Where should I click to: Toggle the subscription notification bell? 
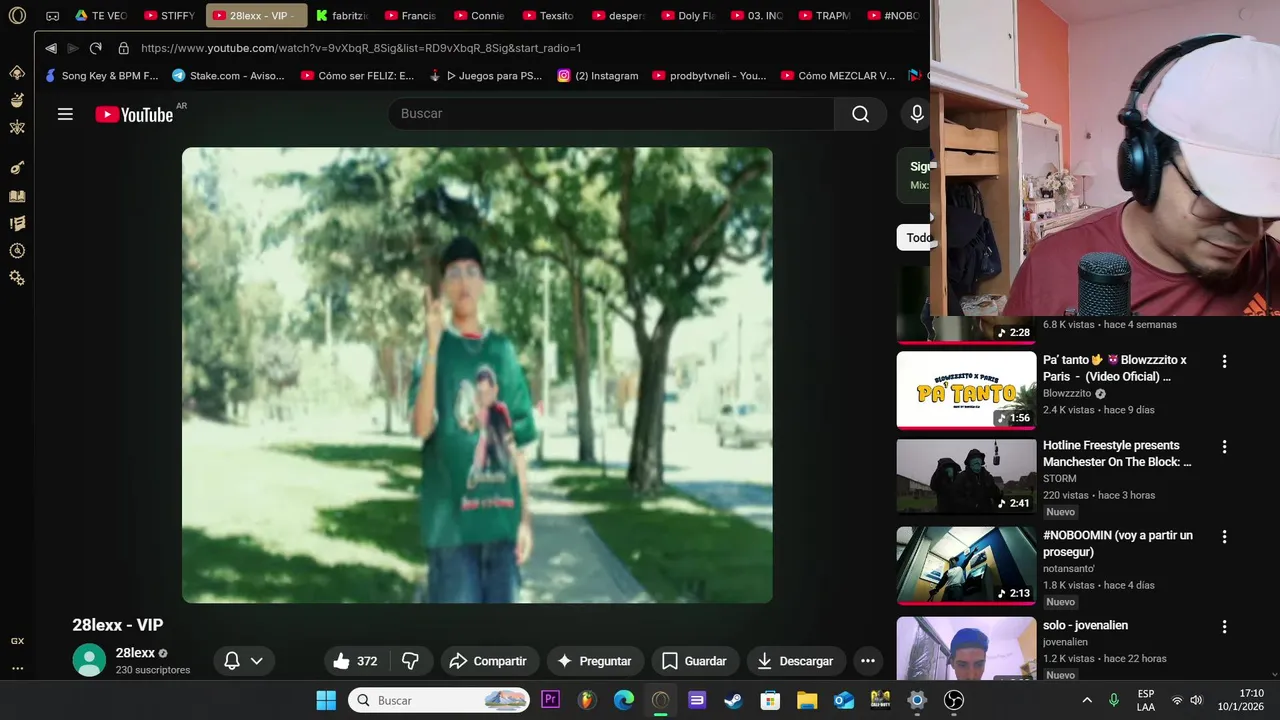tap(232, 661)
